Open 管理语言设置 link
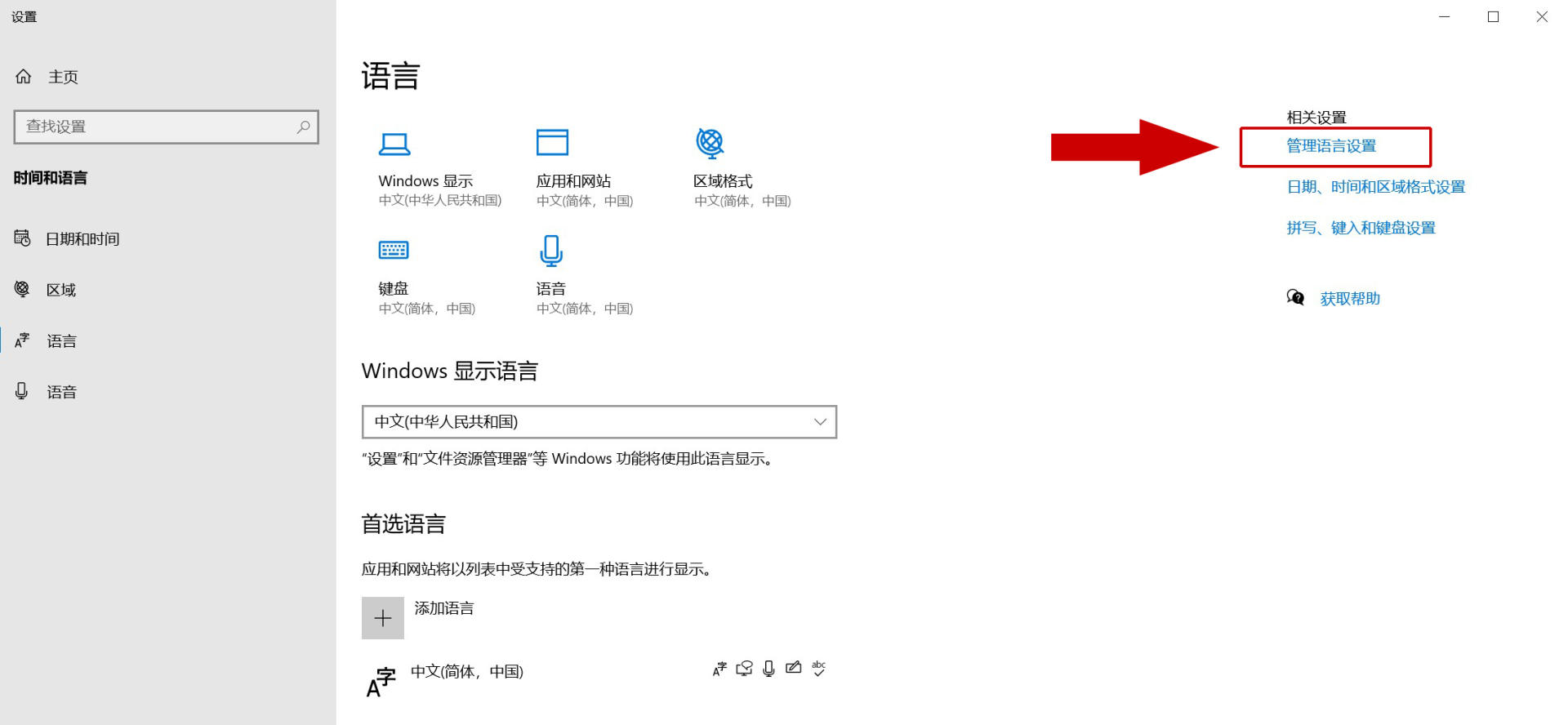1568x725 pixels. pyautogui.click(x=1331, y=146)
